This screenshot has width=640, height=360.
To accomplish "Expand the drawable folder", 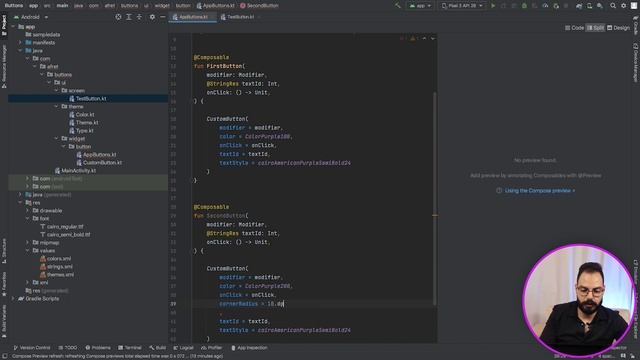I will (x=27, y=211).
